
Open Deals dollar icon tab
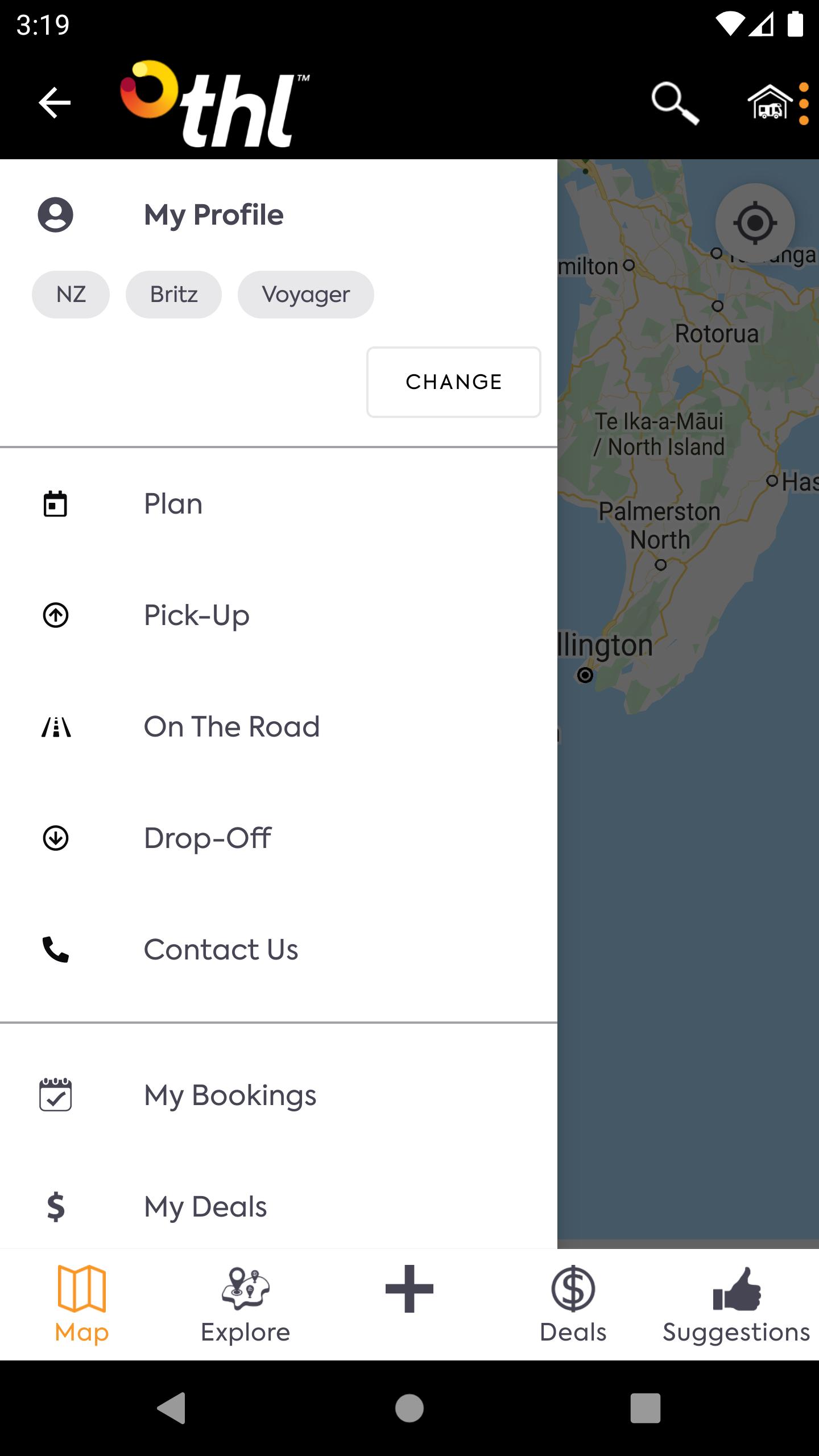click(x=573, y=1305)
